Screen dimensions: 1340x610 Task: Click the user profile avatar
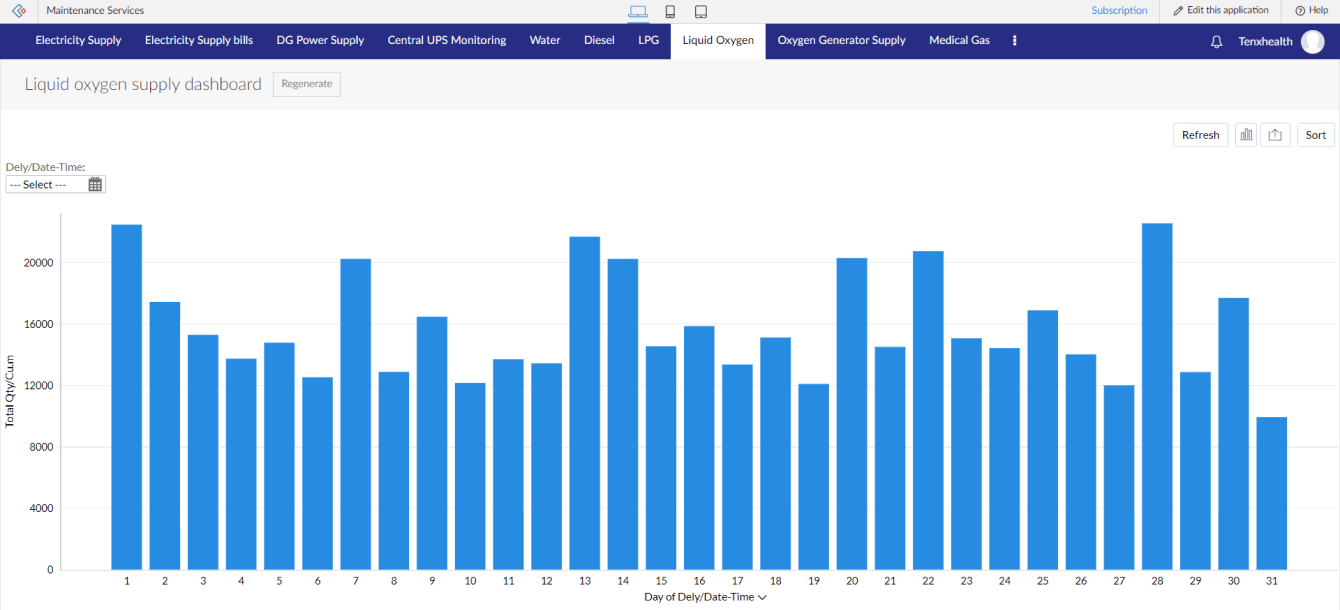pyautogui.click(x=1312, y=42)
